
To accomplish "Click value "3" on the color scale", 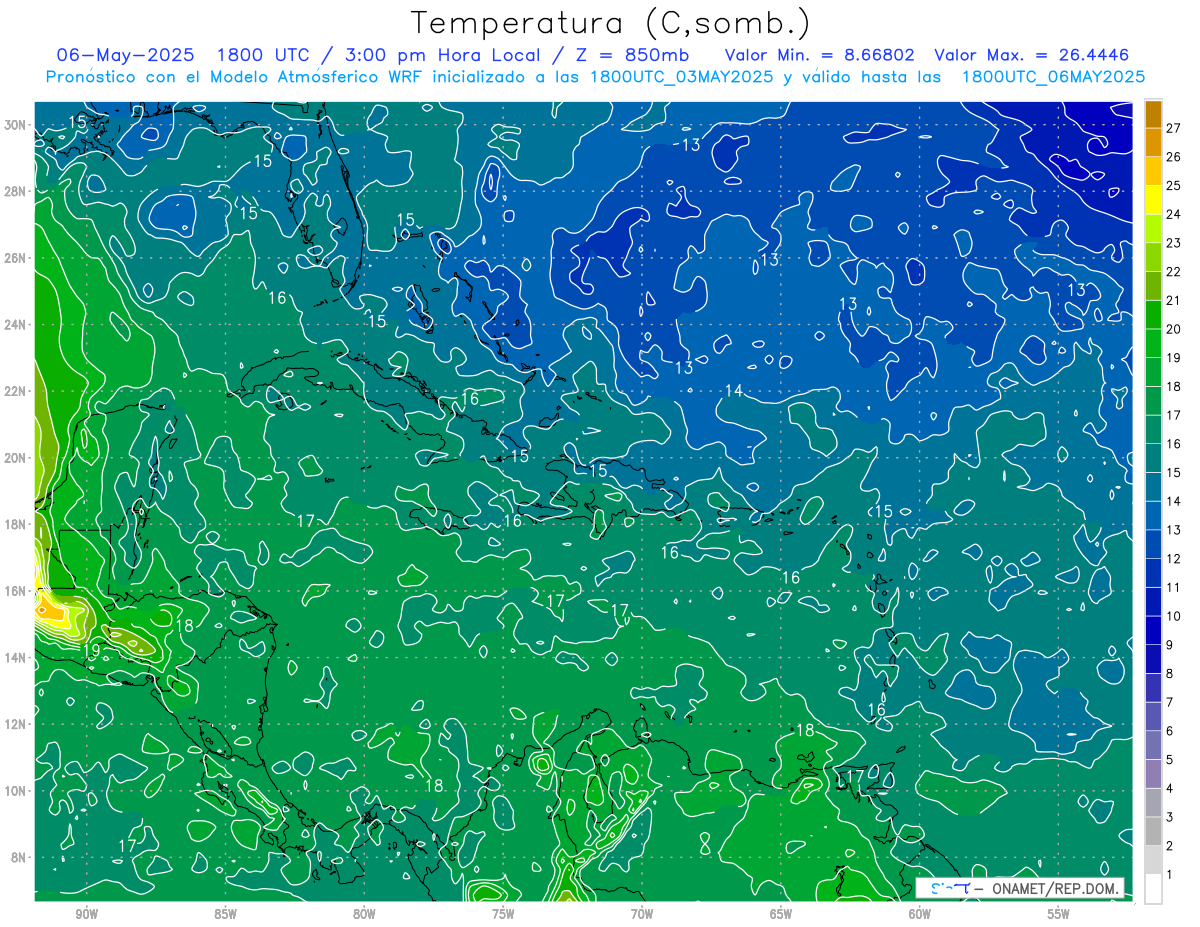I will click(x=1170, y=817).
